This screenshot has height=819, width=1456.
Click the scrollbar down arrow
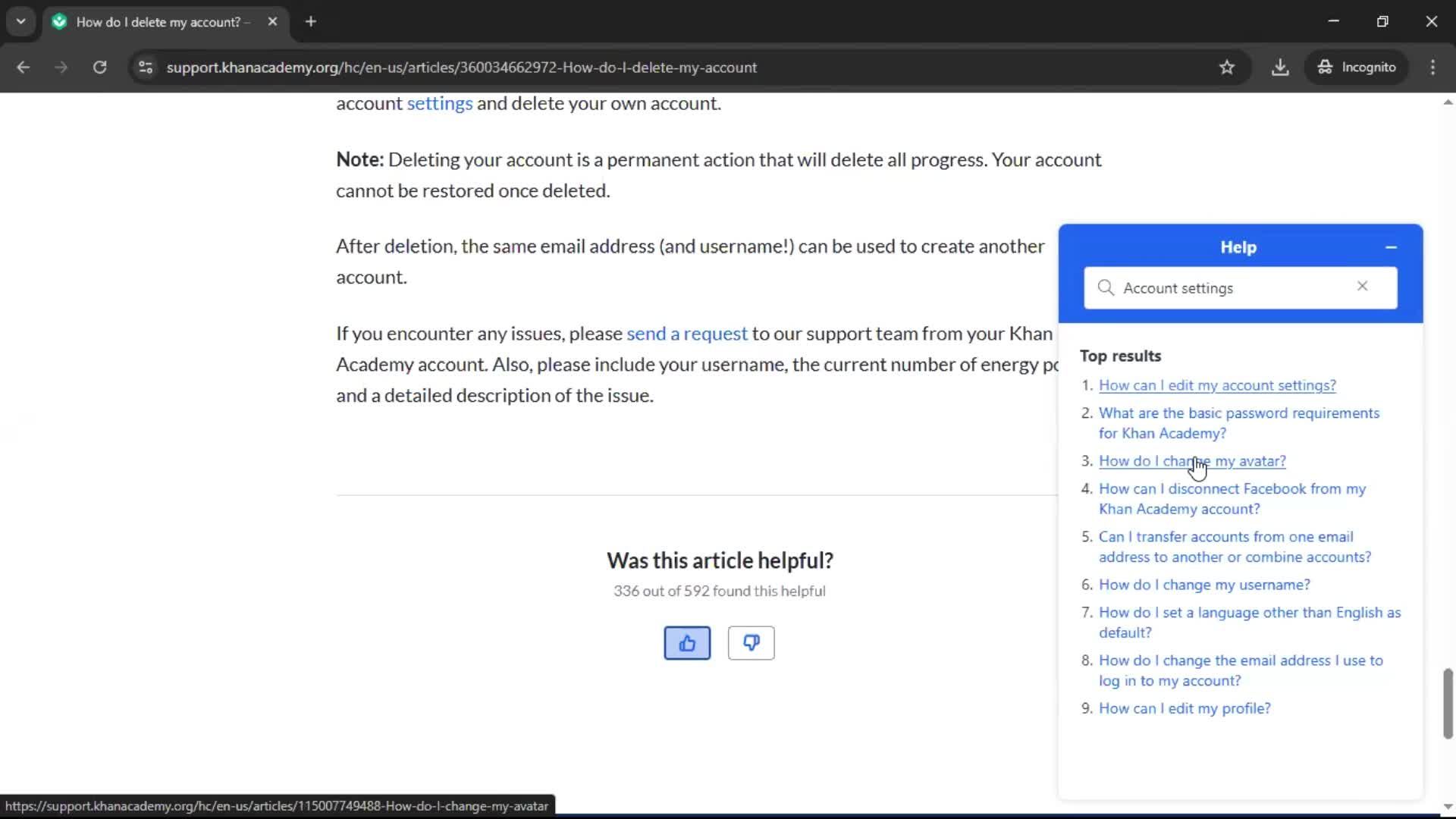point(1448,807)
